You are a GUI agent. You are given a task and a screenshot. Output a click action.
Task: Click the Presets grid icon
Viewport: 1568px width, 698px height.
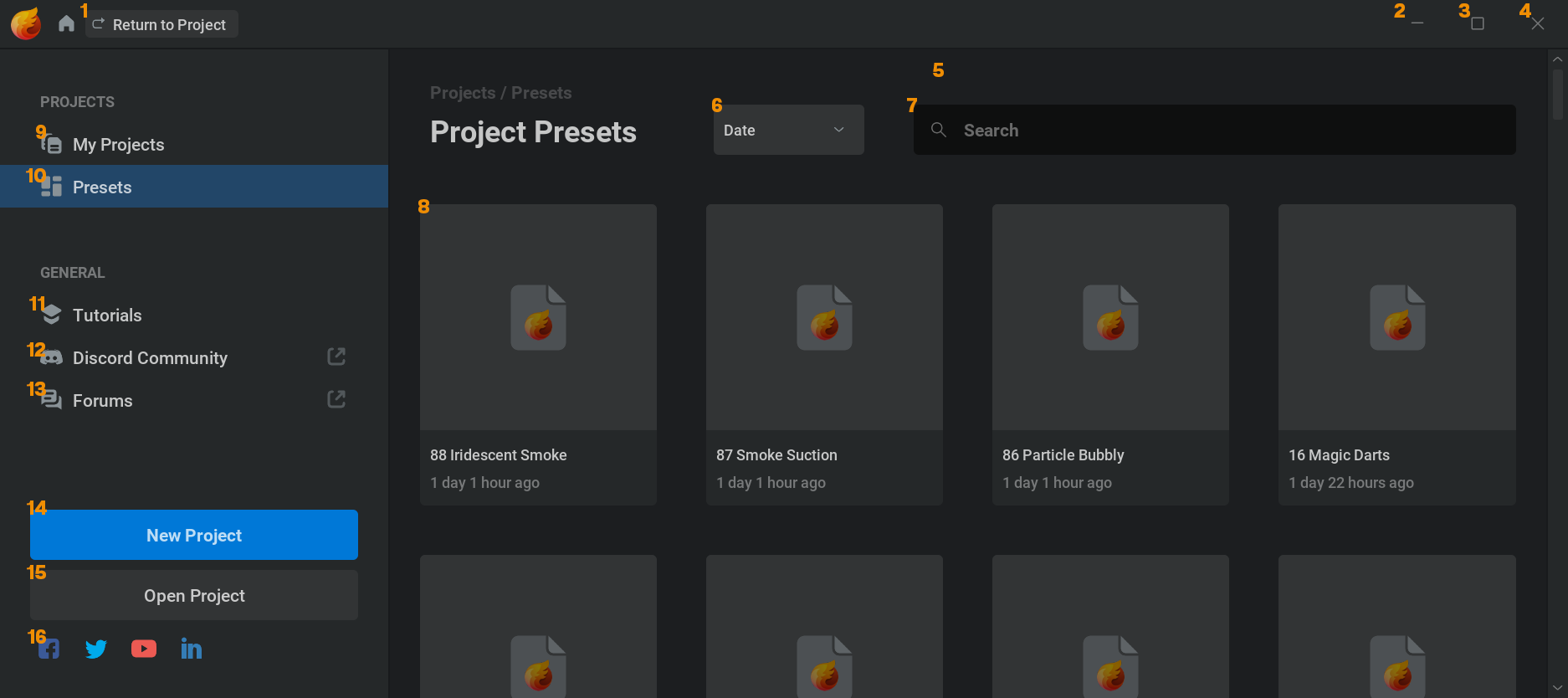(52, 187)
